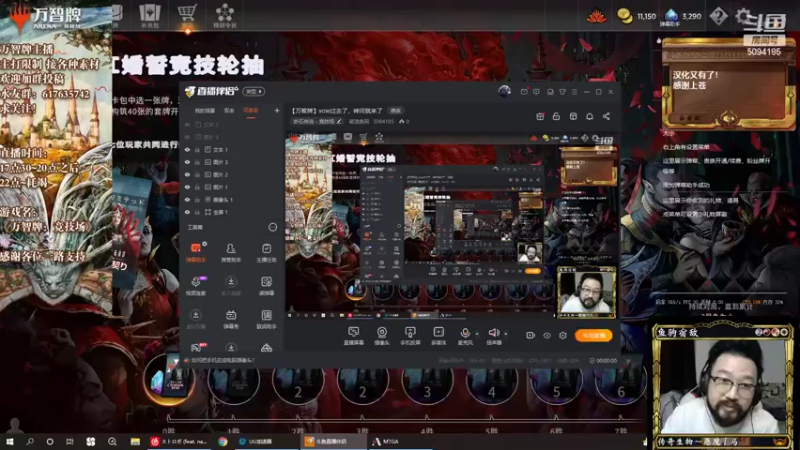Image resolution: width=800 pixels, height=450 pixels.
Task: Open the 主播任务 tool
Action: [x=266, y=253]
